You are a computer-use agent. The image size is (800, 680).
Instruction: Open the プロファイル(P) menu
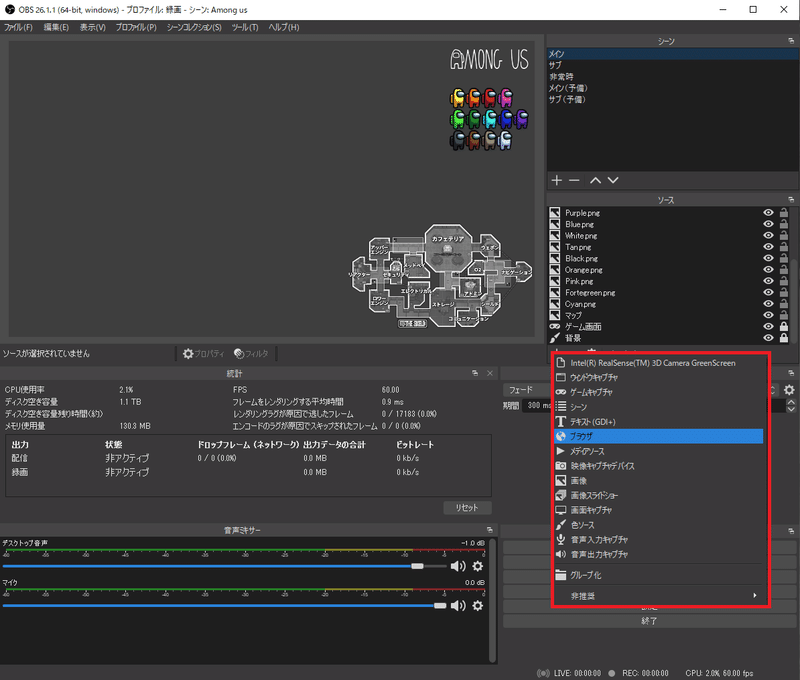[x=136, y=27]
